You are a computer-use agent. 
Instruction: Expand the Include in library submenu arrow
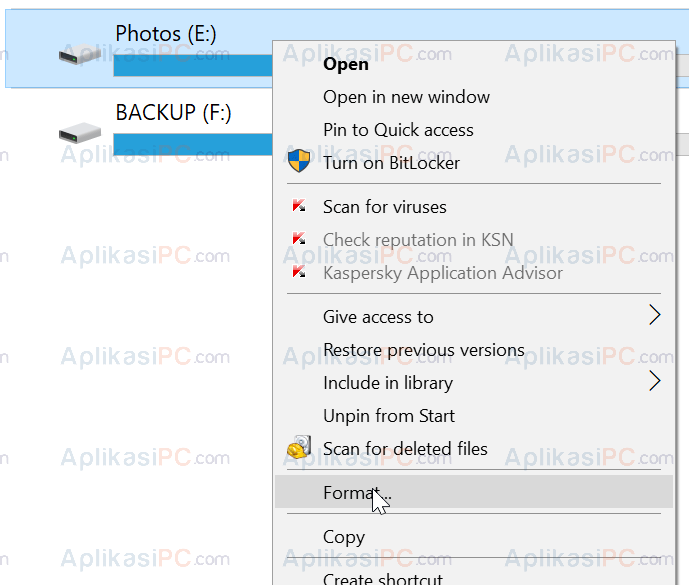coord(655,381)
